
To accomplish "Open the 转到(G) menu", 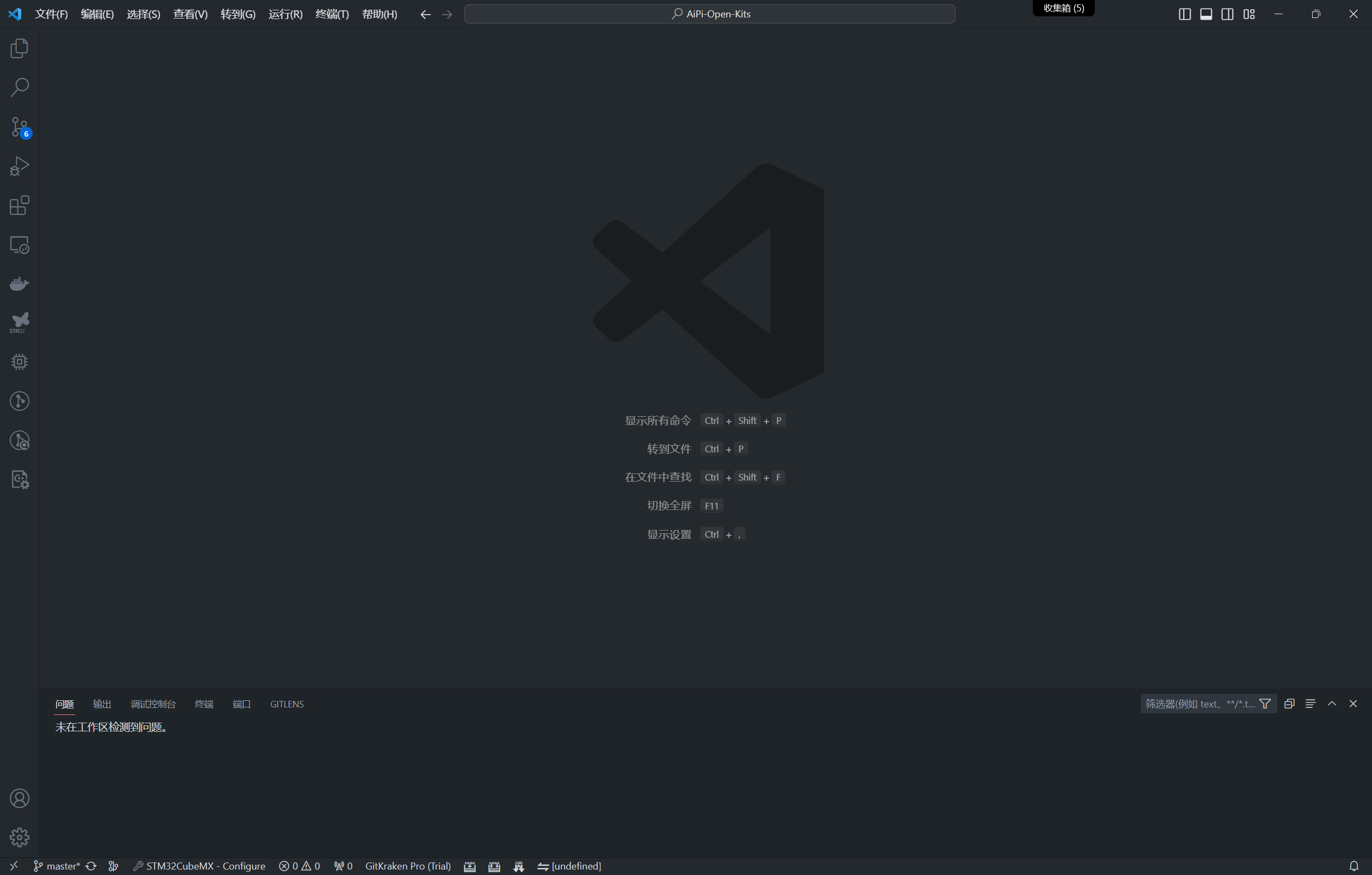I will click(238, 14).
